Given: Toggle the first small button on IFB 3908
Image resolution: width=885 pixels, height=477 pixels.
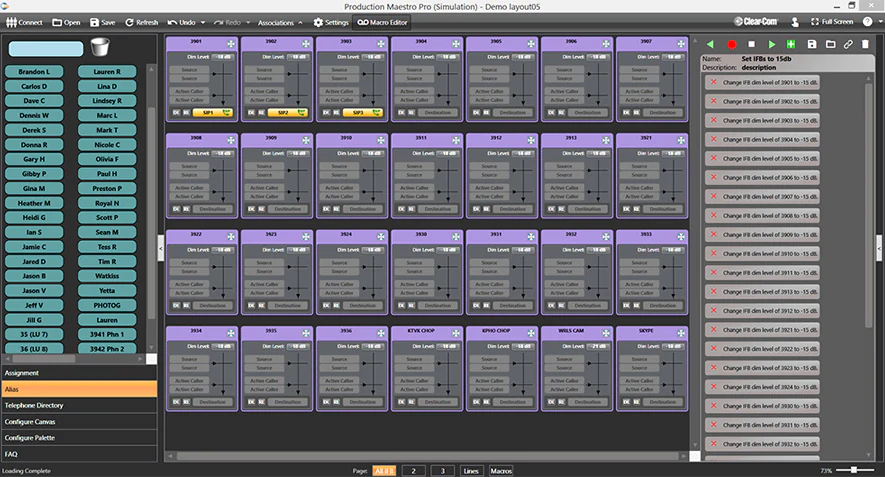Looking at the screenshot, I should click(x=176, y=209).
